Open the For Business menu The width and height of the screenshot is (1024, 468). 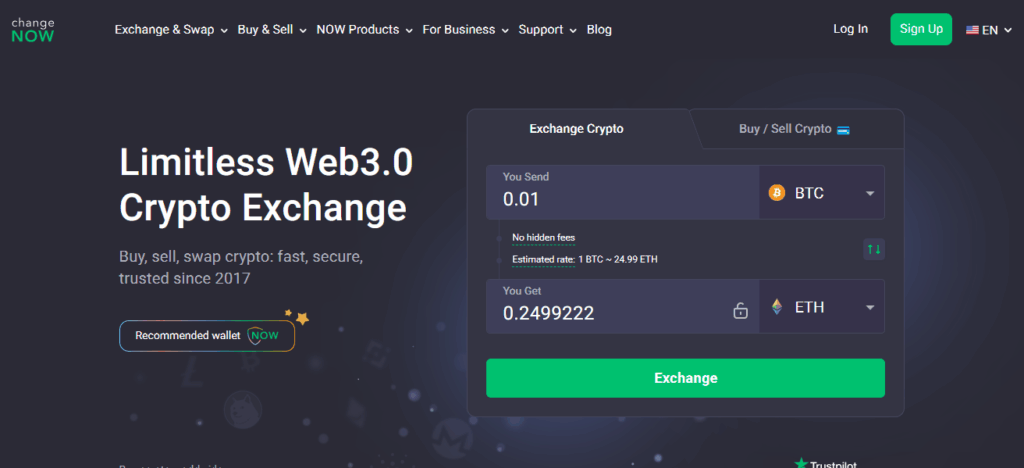point(465,30)
